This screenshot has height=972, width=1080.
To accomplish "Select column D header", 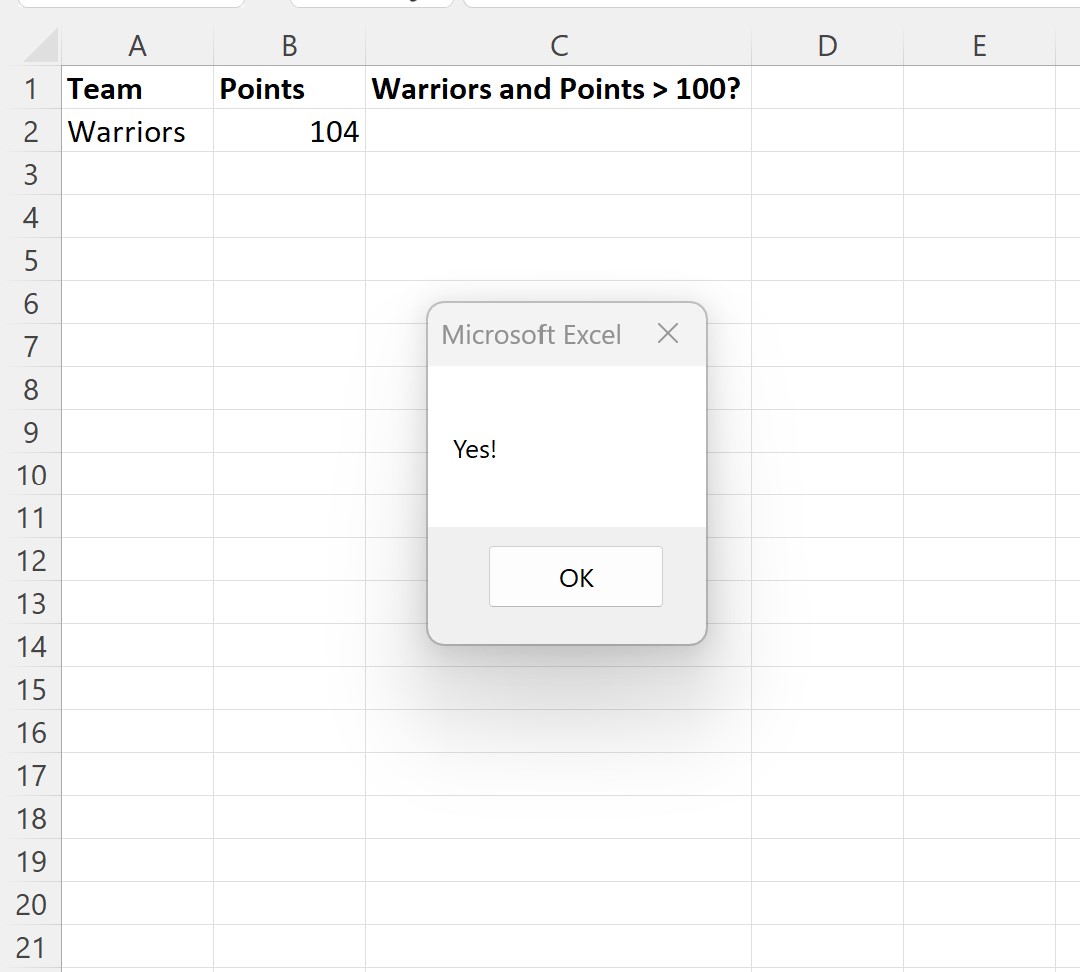I will click(x=827, y=46).
